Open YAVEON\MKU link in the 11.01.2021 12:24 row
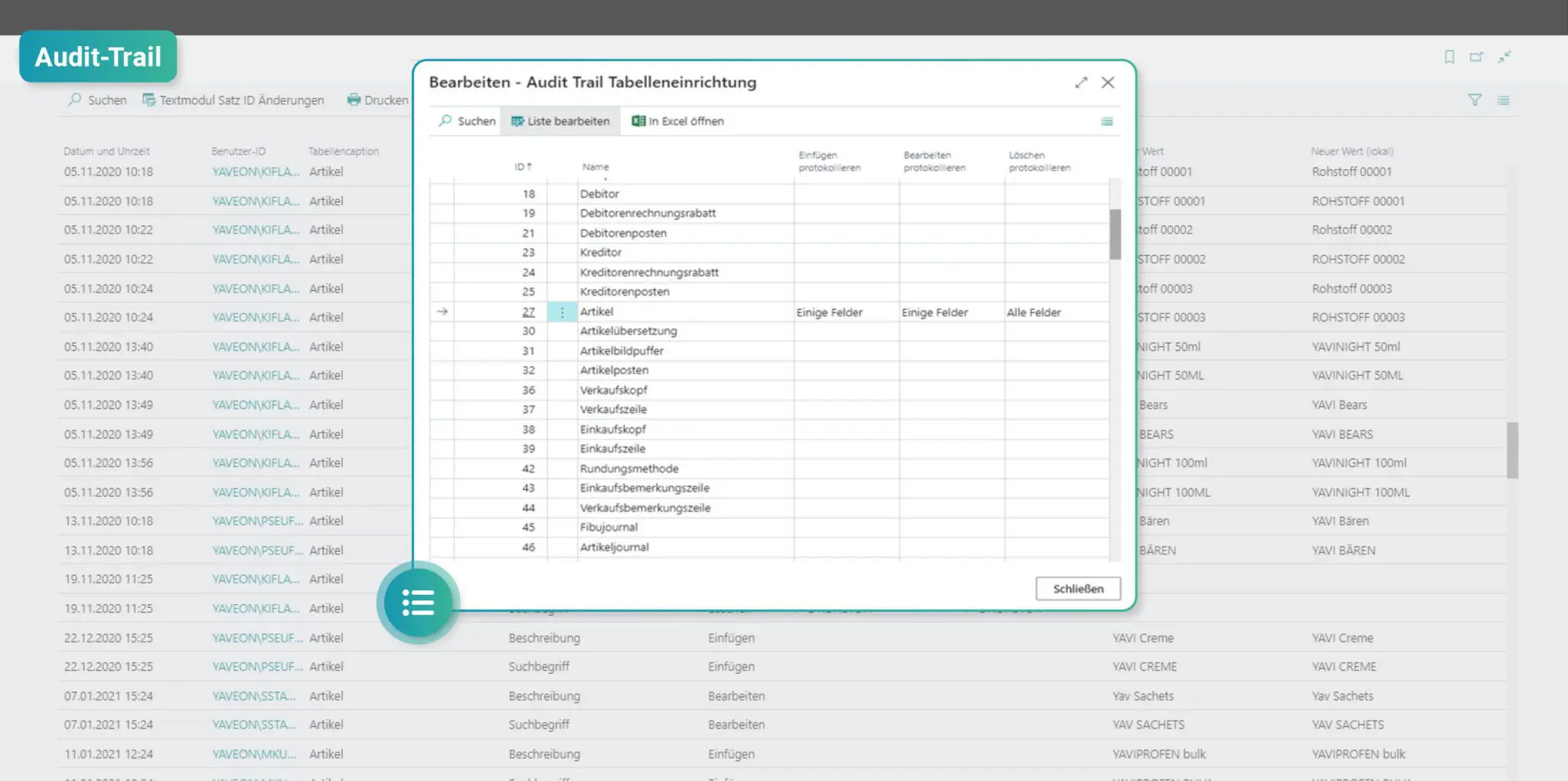1568x781 pixels. (254, 754)
